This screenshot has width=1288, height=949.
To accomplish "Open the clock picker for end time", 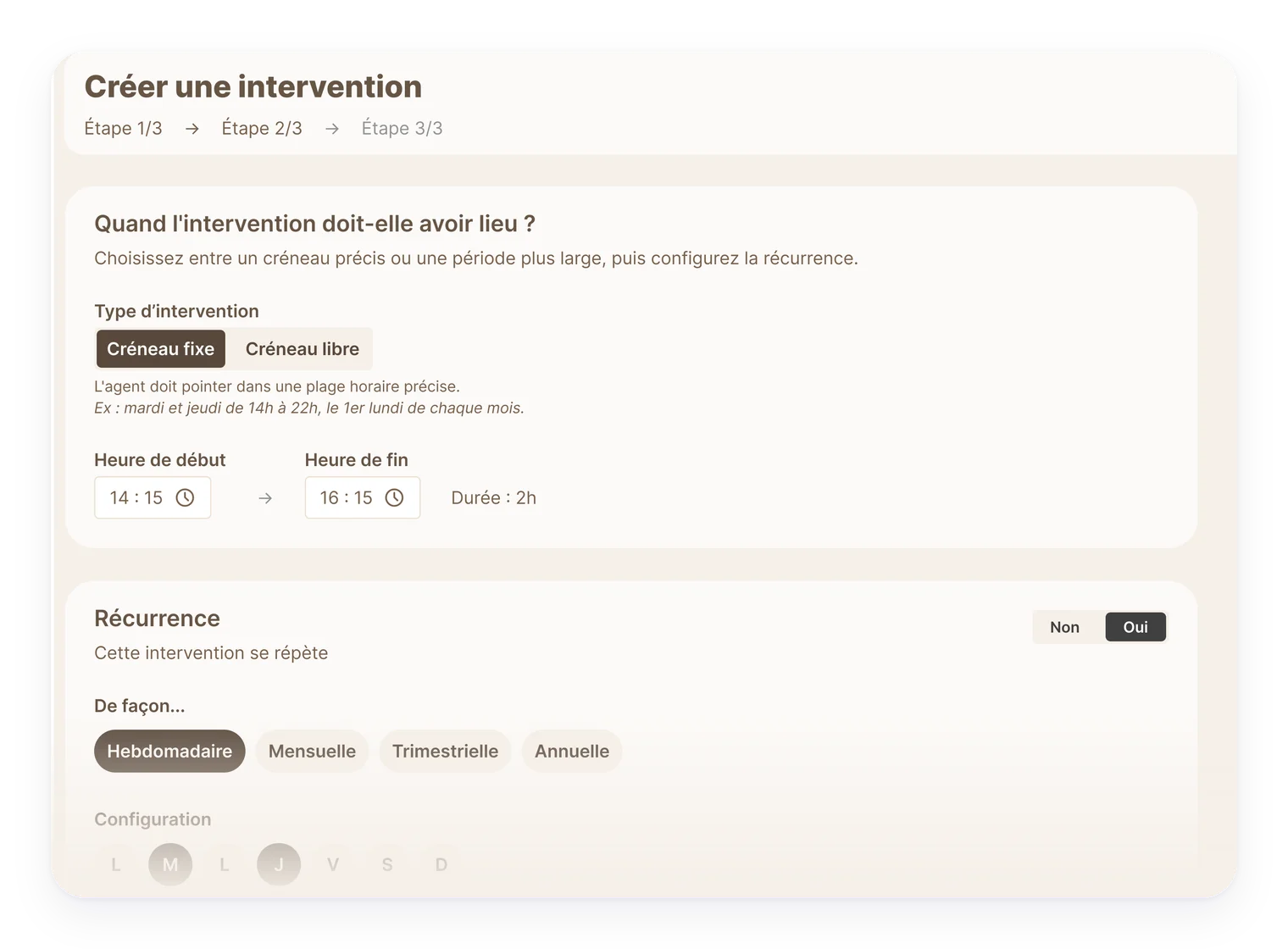I will click(x=394, y=497).
